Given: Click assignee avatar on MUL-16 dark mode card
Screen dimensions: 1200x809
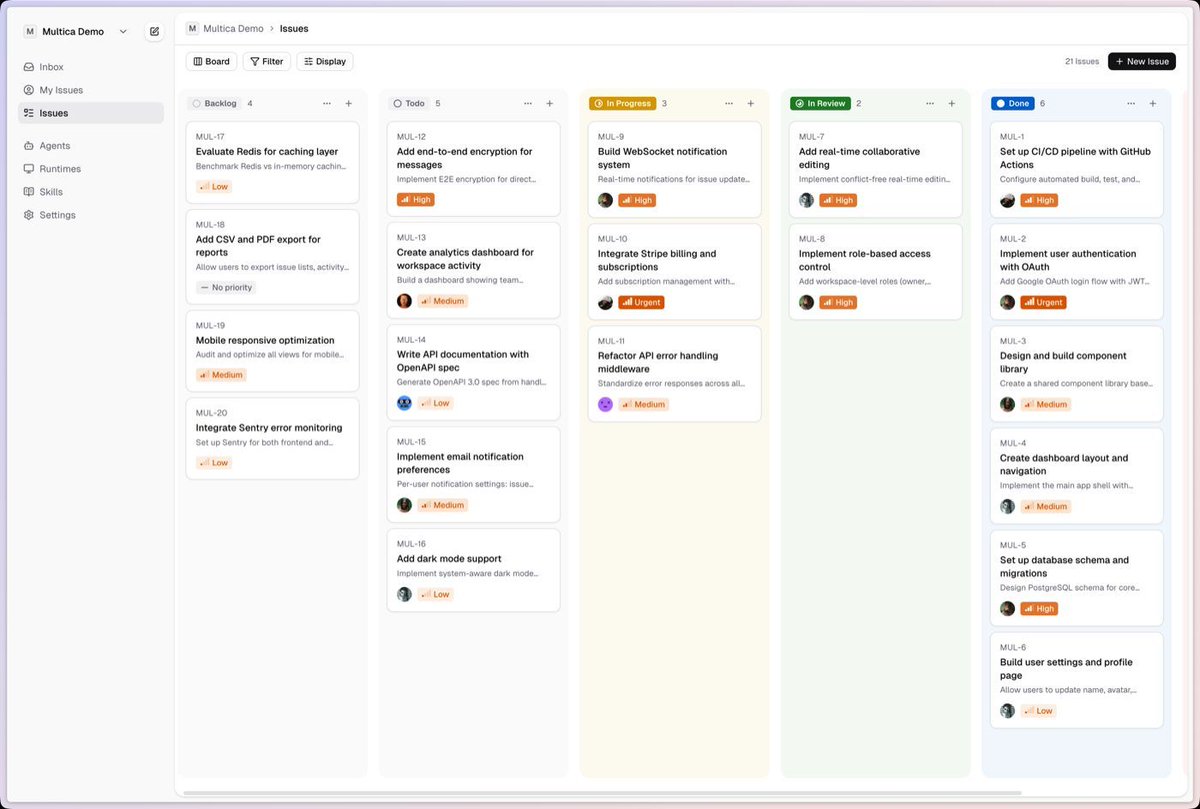Looking at the screenshot, I should pyautogui.click(x=404, y=594).
